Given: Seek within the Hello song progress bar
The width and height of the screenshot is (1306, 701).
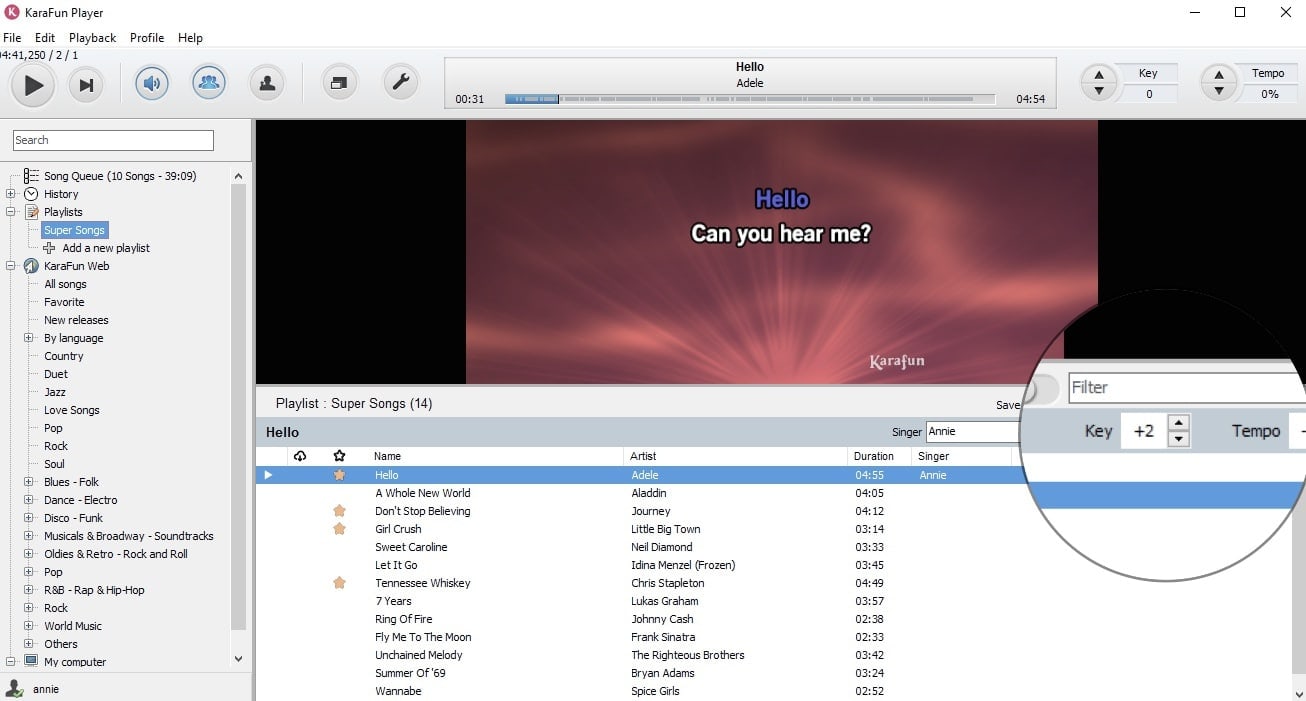Looking at the screenshot, I should pos(750,99).
